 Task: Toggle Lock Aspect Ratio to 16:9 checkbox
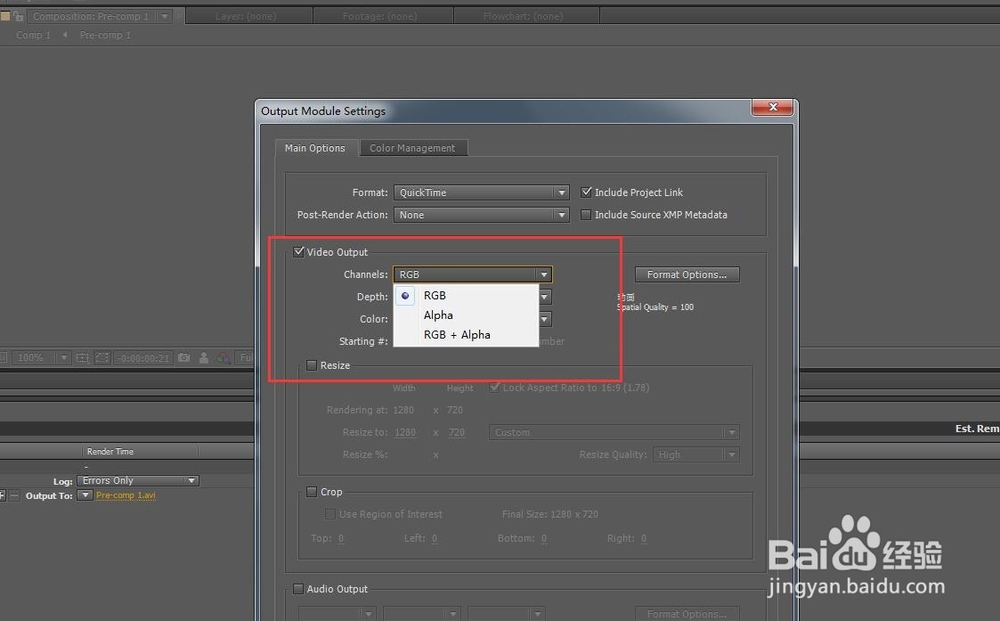coord(494,387)
